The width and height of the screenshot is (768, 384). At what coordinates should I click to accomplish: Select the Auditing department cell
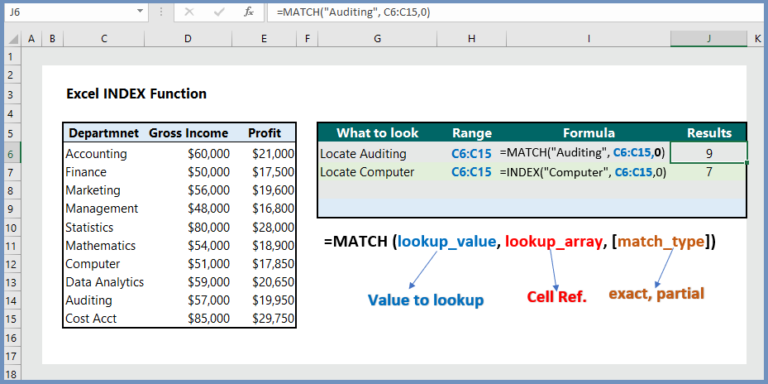[x=104, y=300]
